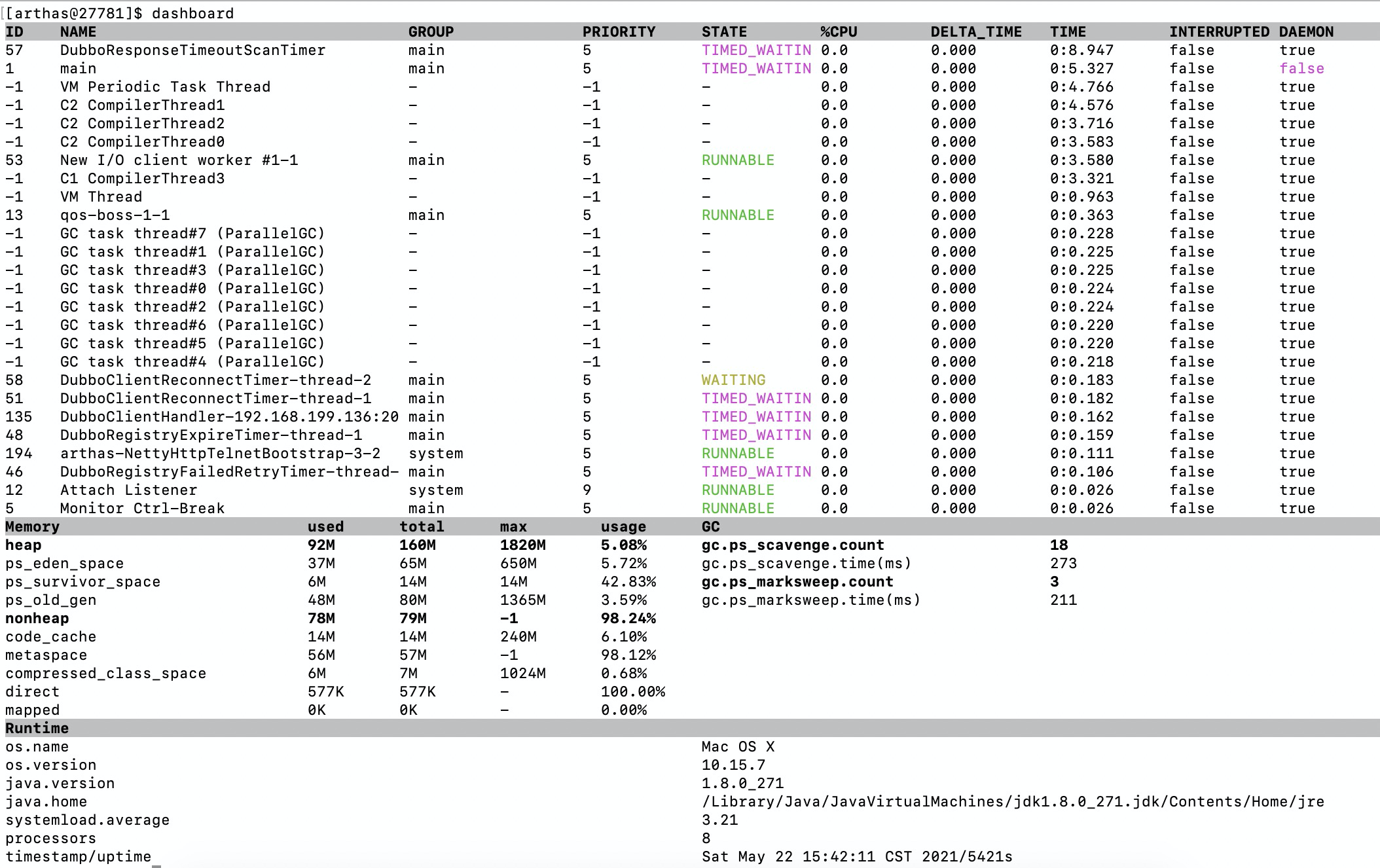Click the 'mapped' memory label
This screenshot has height=868, width=1380.
coord(32,710)
